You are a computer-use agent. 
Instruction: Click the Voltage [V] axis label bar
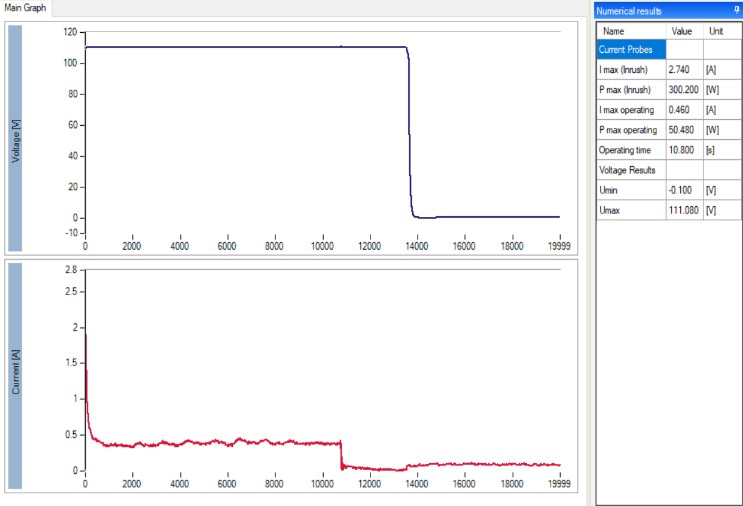pyautogui.click(x=14, y=138)
